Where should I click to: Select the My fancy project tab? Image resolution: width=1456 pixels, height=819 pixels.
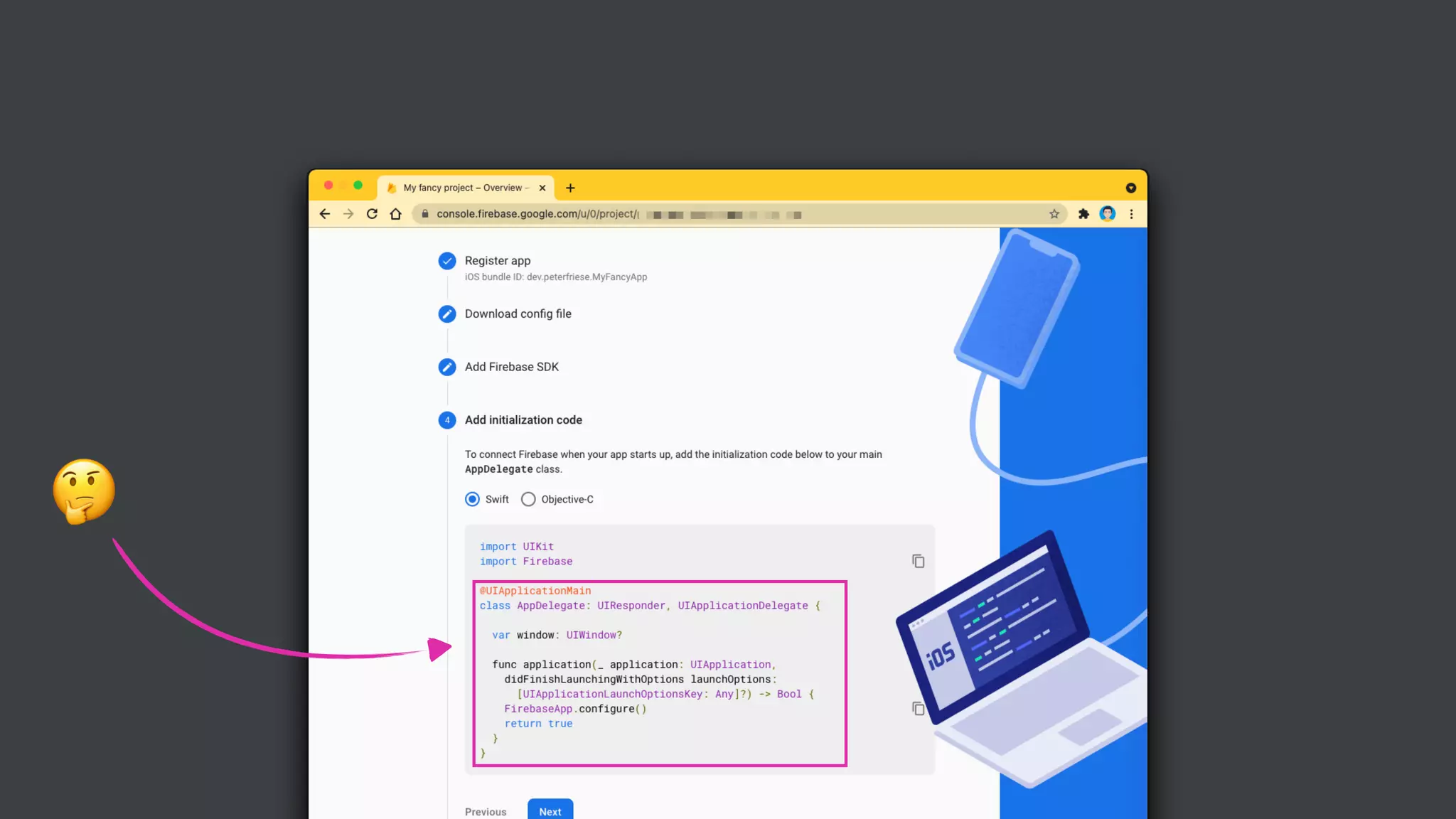[x=462, y=188]
